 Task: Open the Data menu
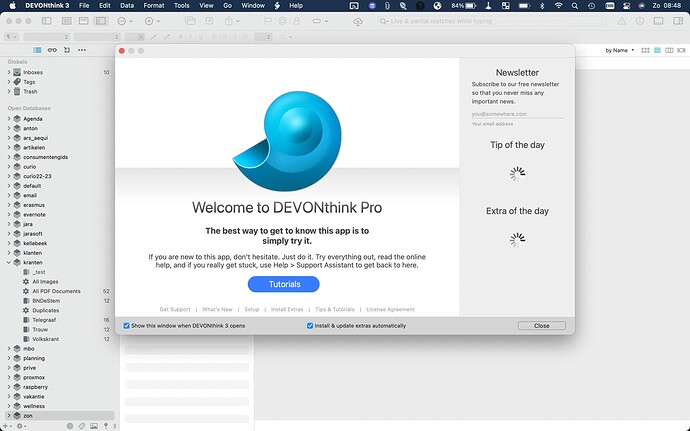point(127,6)
